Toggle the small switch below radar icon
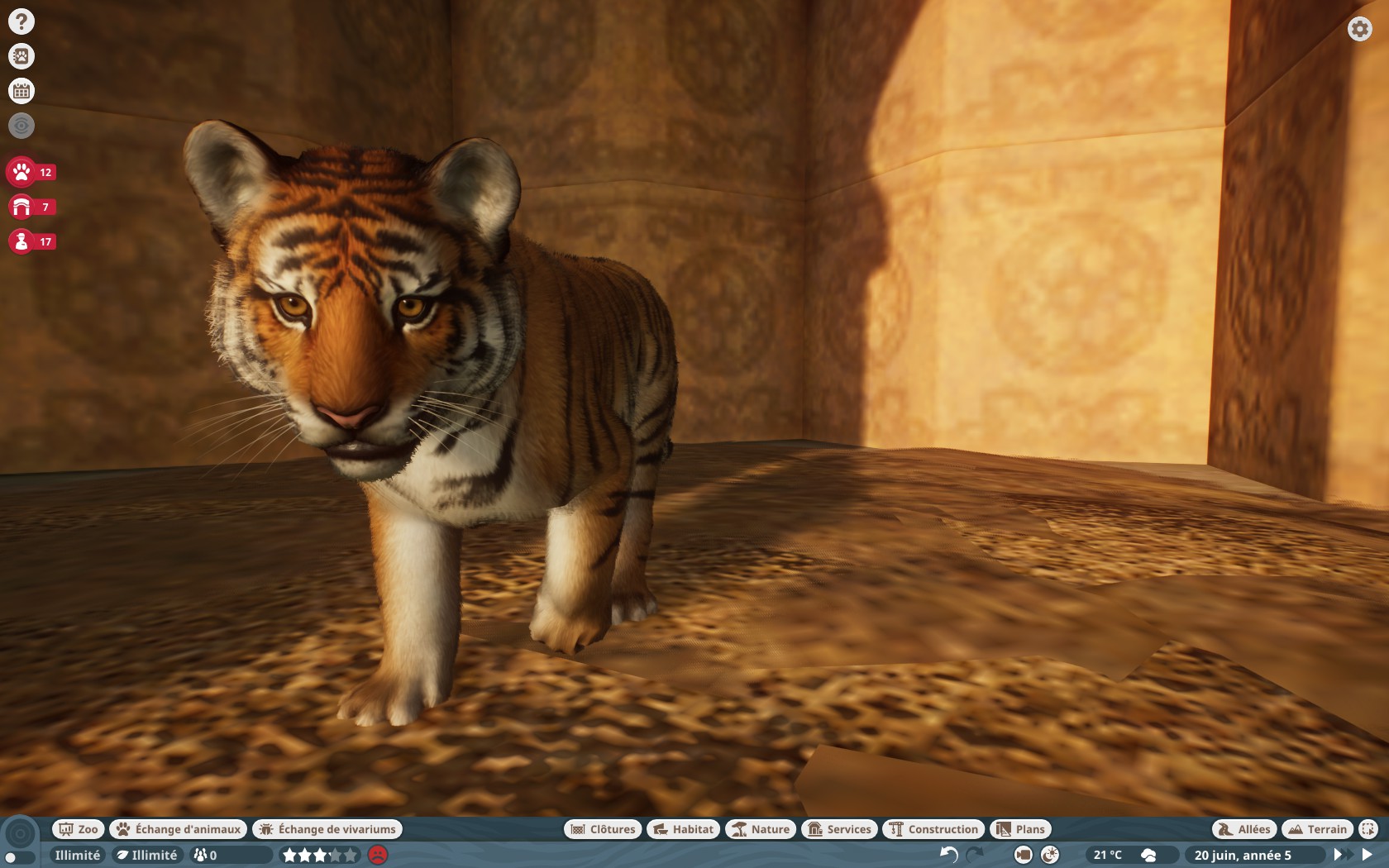Screen dimensions: 1389x868 (x=19, y=858)
